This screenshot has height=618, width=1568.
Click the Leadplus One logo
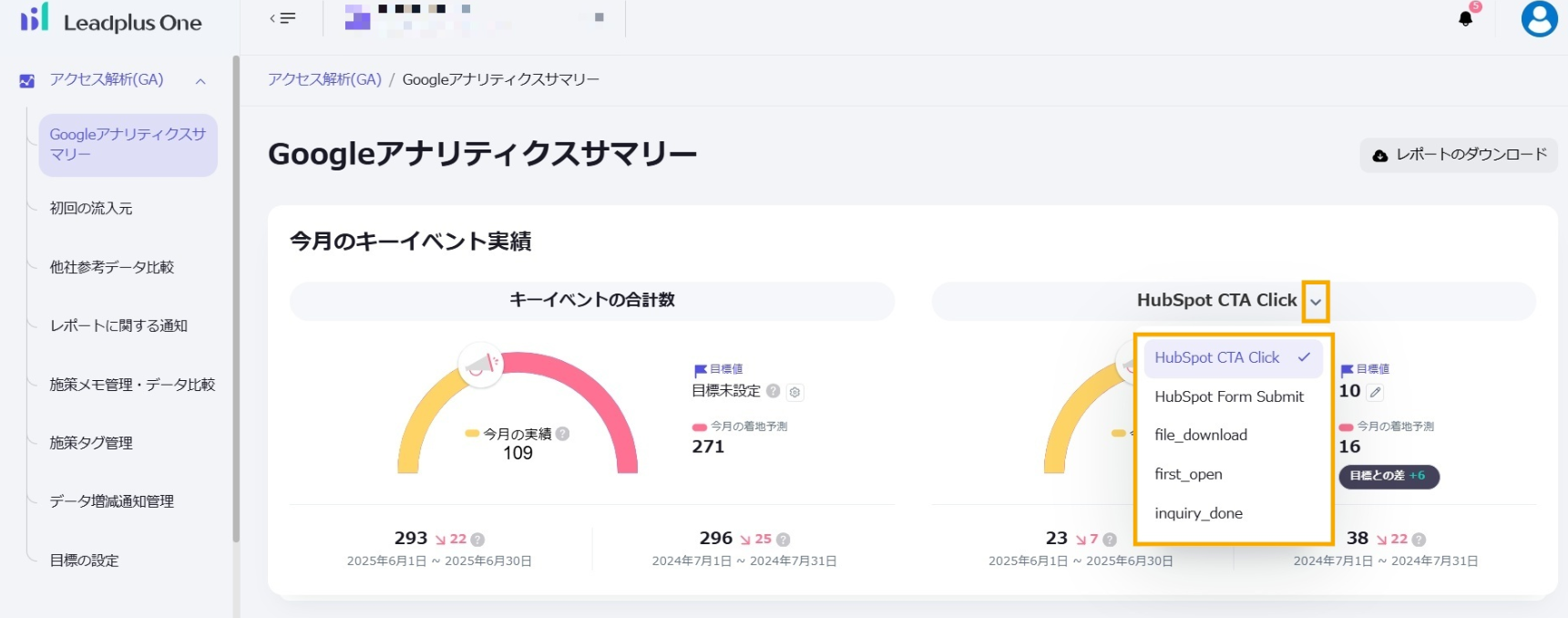pyautogui.click(x=111, y=20)
